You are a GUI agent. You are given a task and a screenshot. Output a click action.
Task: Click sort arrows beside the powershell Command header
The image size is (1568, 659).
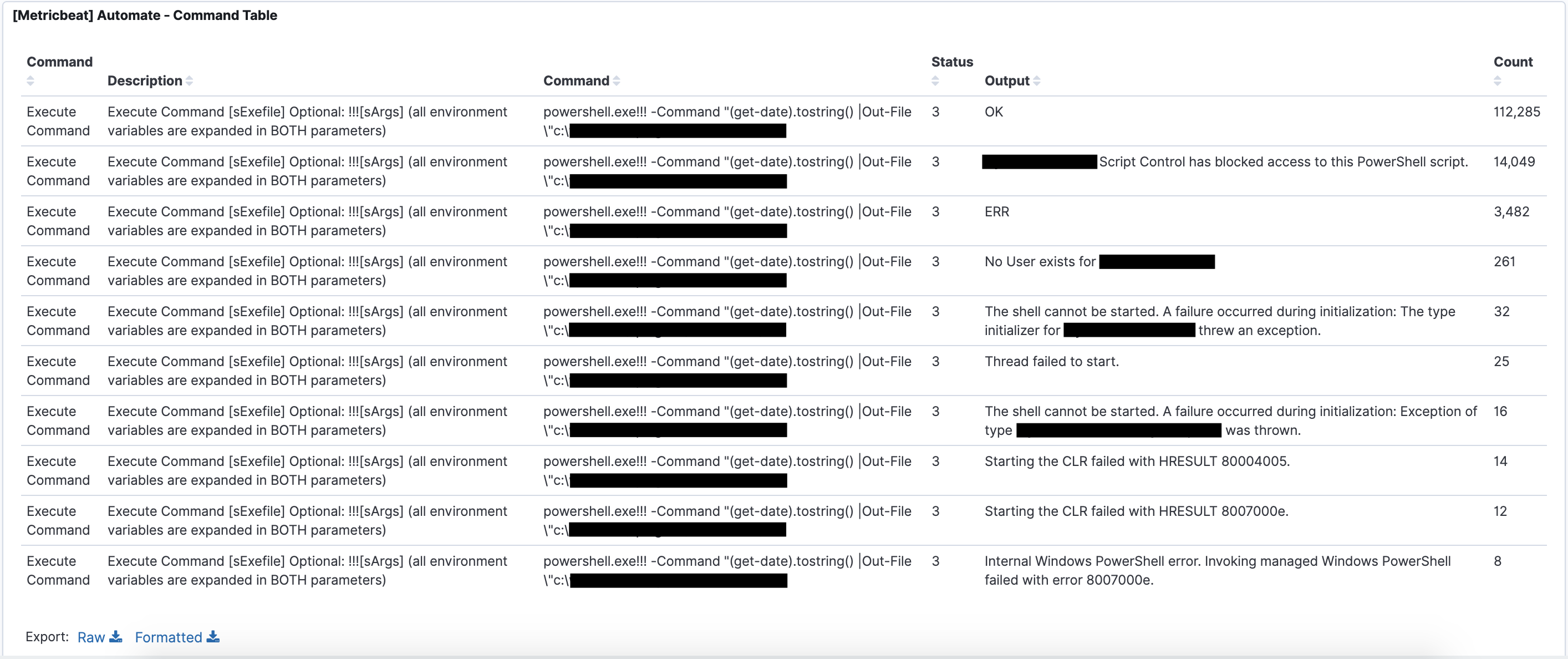[617, 81]
